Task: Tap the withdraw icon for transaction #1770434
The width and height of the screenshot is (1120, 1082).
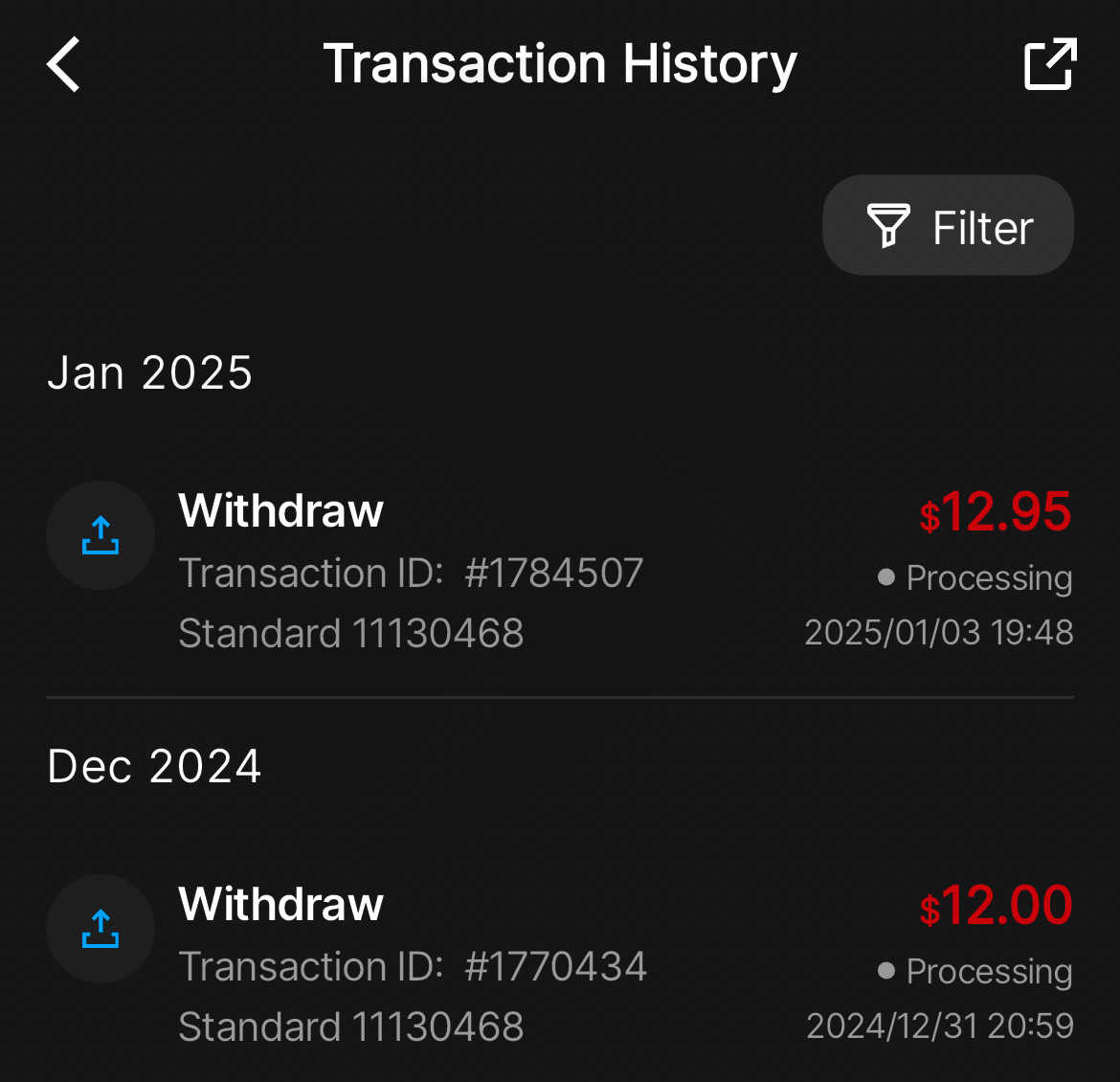Action: coord(101,929)
